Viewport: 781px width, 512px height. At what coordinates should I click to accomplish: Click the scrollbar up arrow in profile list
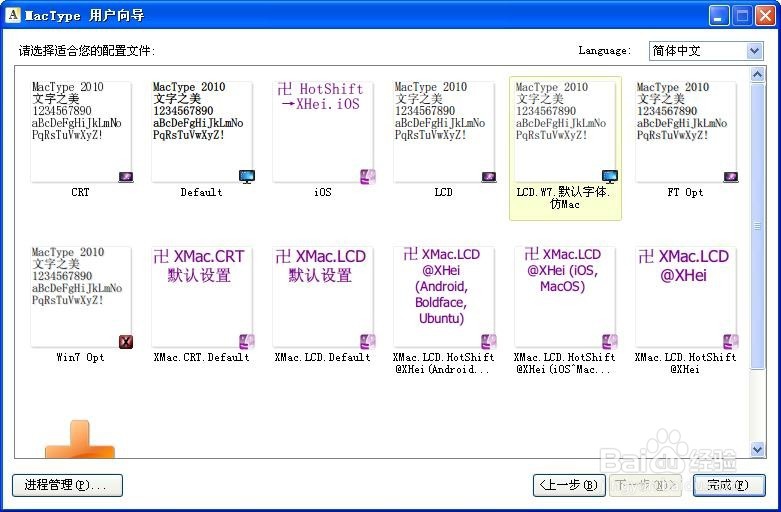[x=757, y=75]
